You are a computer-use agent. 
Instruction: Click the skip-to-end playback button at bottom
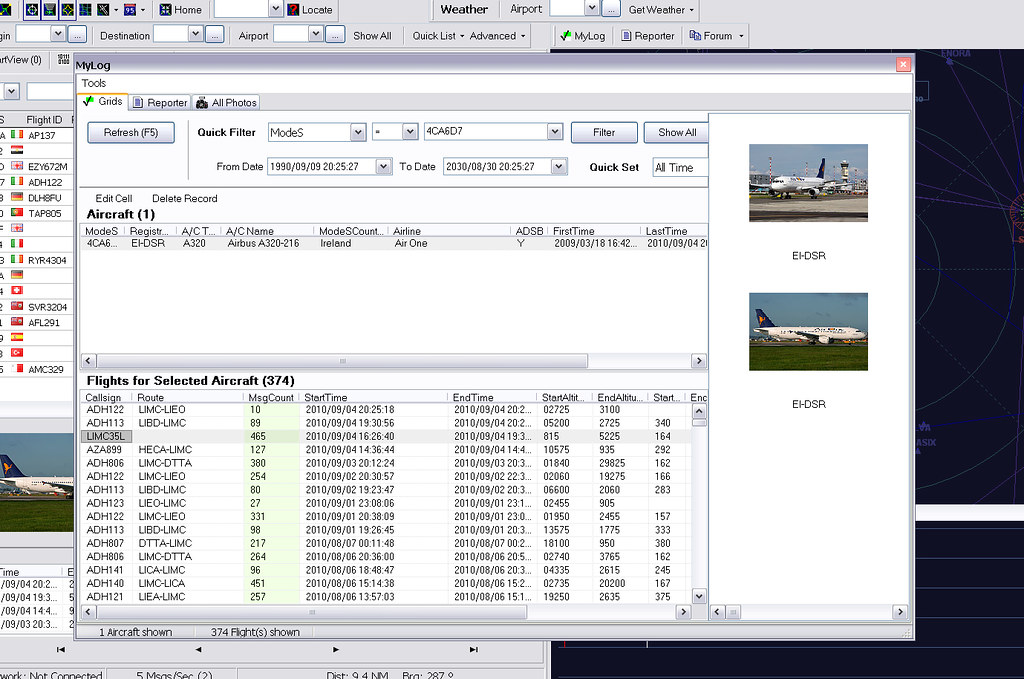coord(473,650)
